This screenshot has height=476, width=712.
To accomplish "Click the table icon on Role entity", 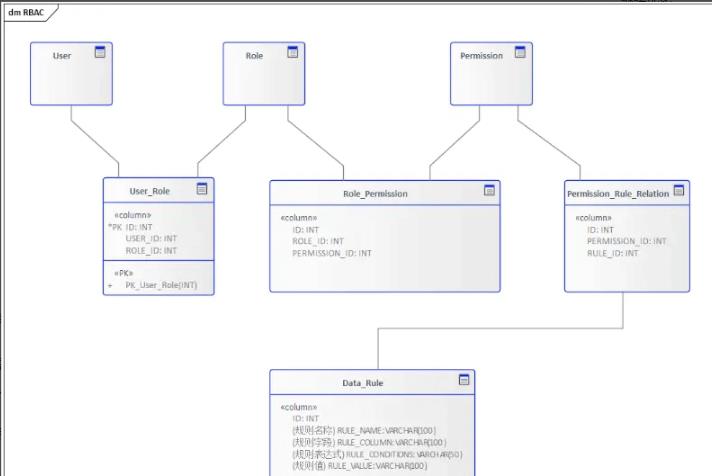I will [293, 52].
